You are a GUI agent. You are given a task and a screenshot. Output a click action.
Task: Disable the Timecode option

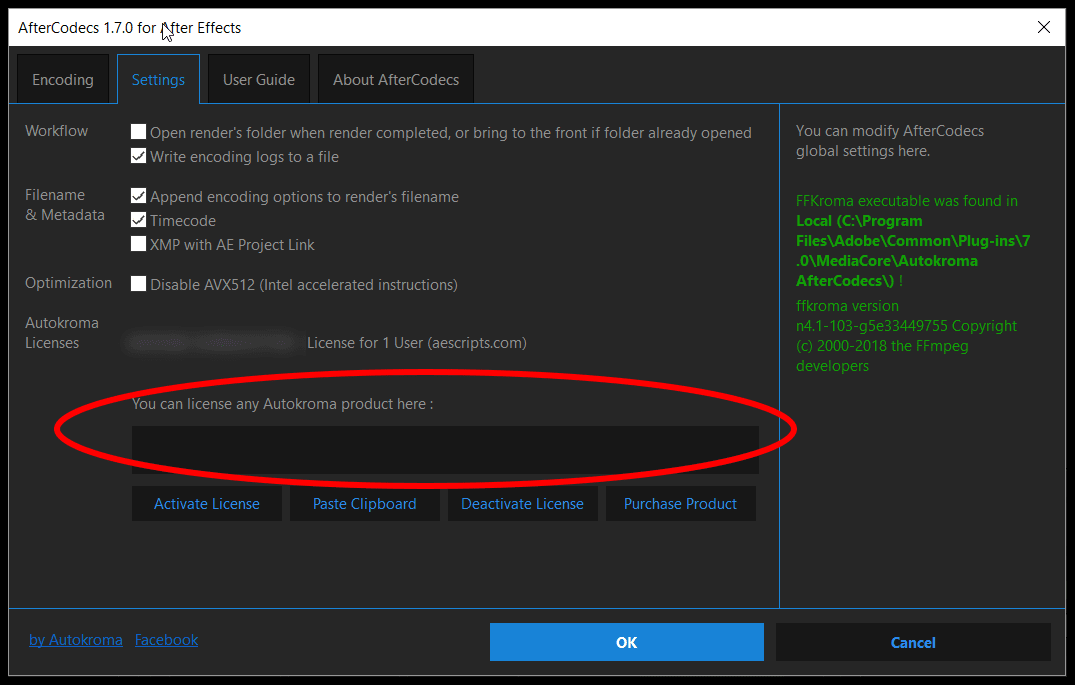pos(138,220)
